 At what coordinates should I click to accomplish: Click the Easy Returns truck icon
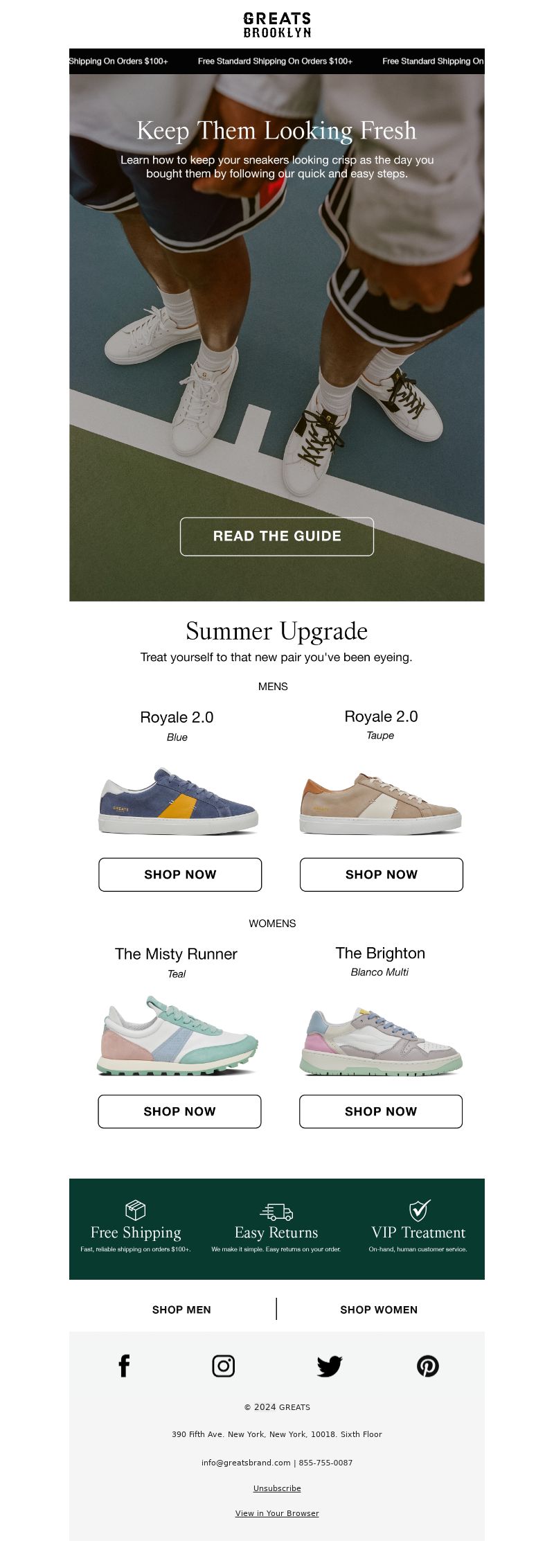(276, 1212)
